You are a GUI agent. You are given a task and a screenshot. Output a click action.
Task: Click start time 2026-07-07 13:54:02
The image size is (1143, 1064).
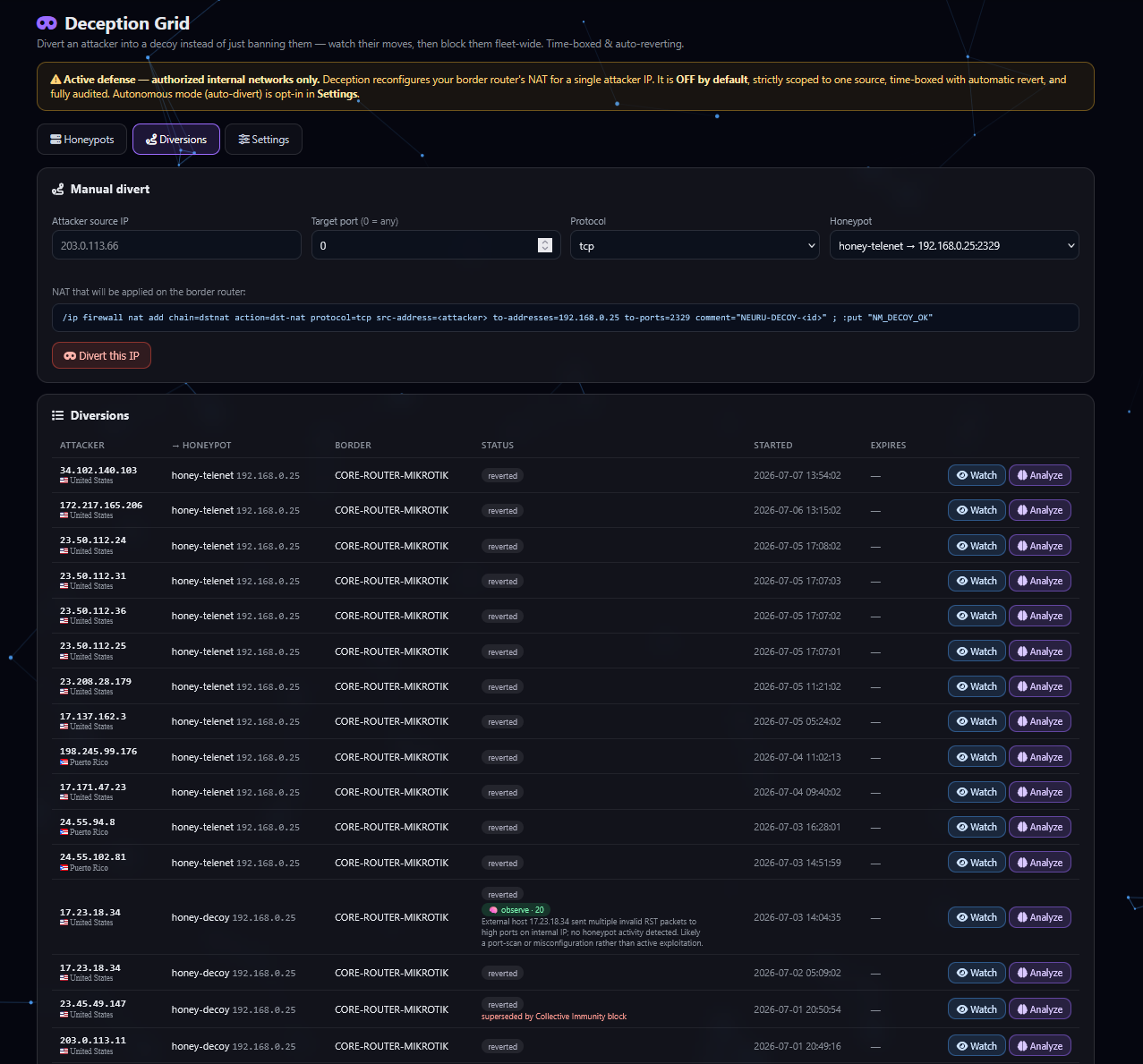(798, 475)
